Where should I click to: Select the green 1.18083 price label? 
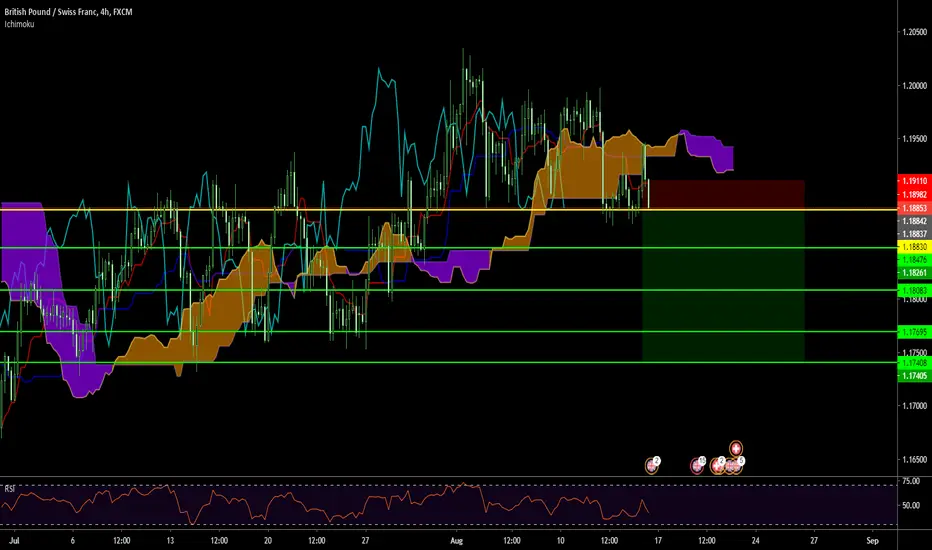click(914, 291)
